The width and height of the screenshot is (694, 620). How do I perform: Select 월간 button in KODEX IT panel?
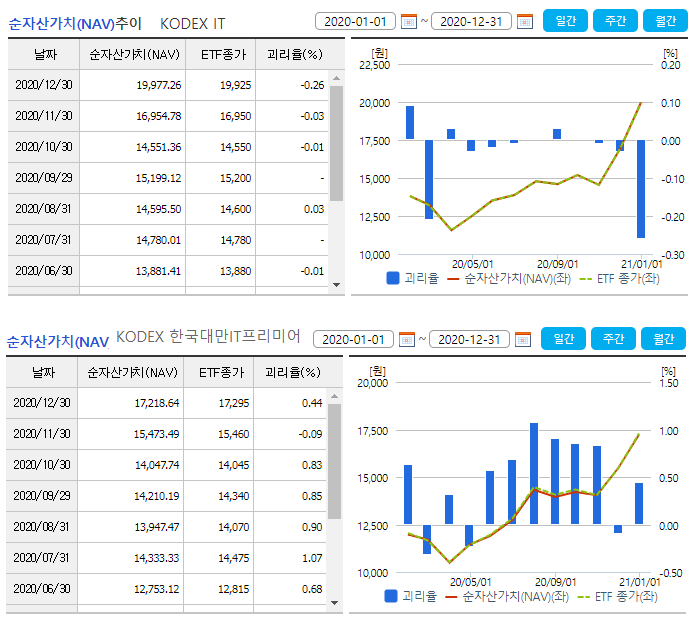tap(665, 21)
